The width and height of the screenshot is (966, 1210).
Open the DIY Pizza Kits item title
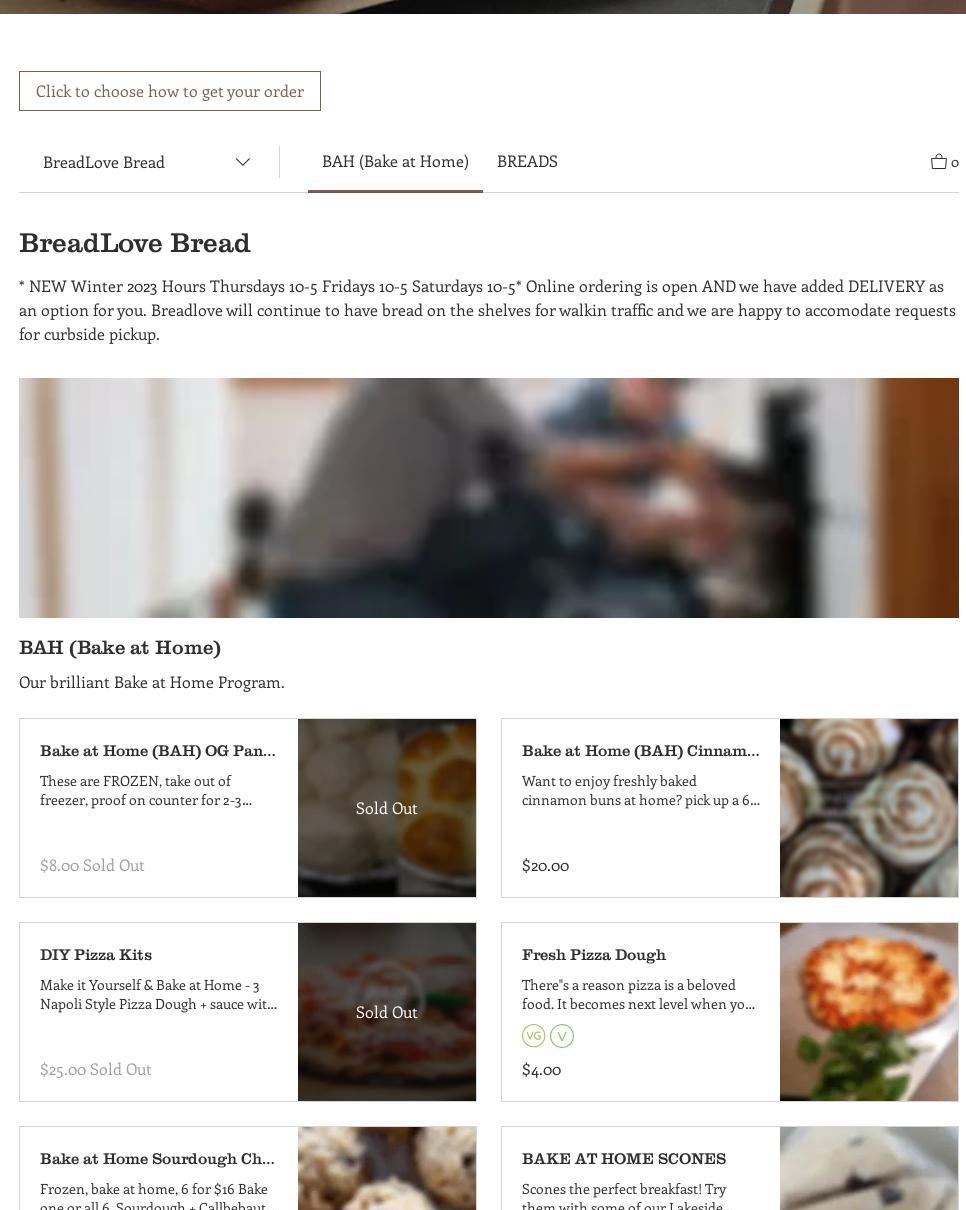coord(96,955)
